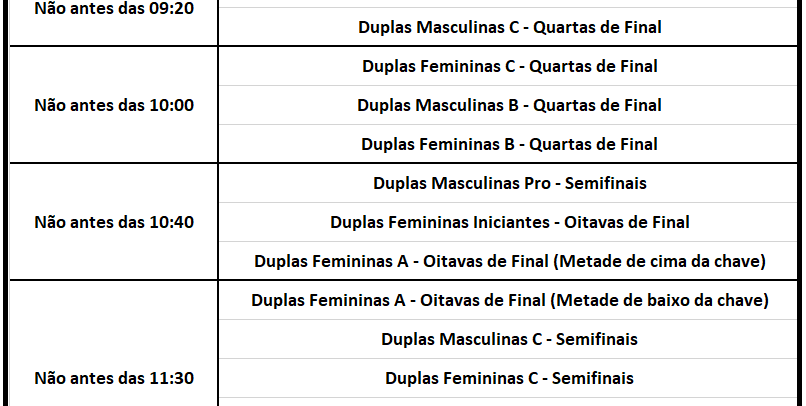Select the "Não antes das 11:30" time cell
Viewport: 806px width, 406px height.
(x=114, y=378)
